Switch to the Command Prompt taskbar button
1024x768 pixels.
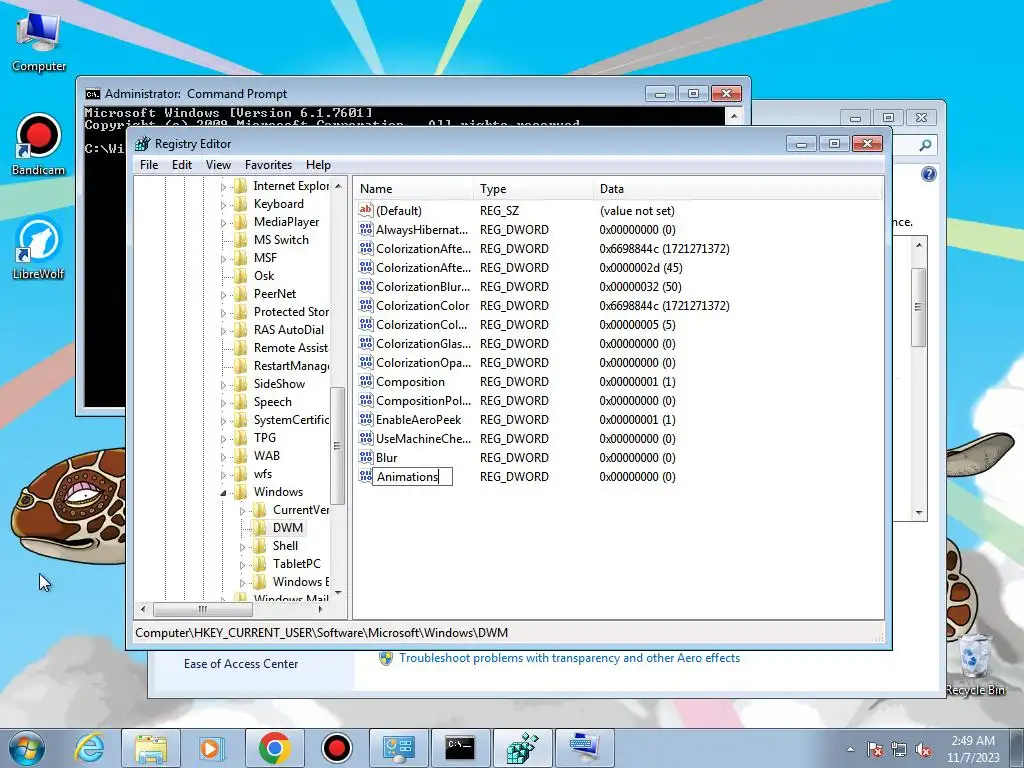460,748
